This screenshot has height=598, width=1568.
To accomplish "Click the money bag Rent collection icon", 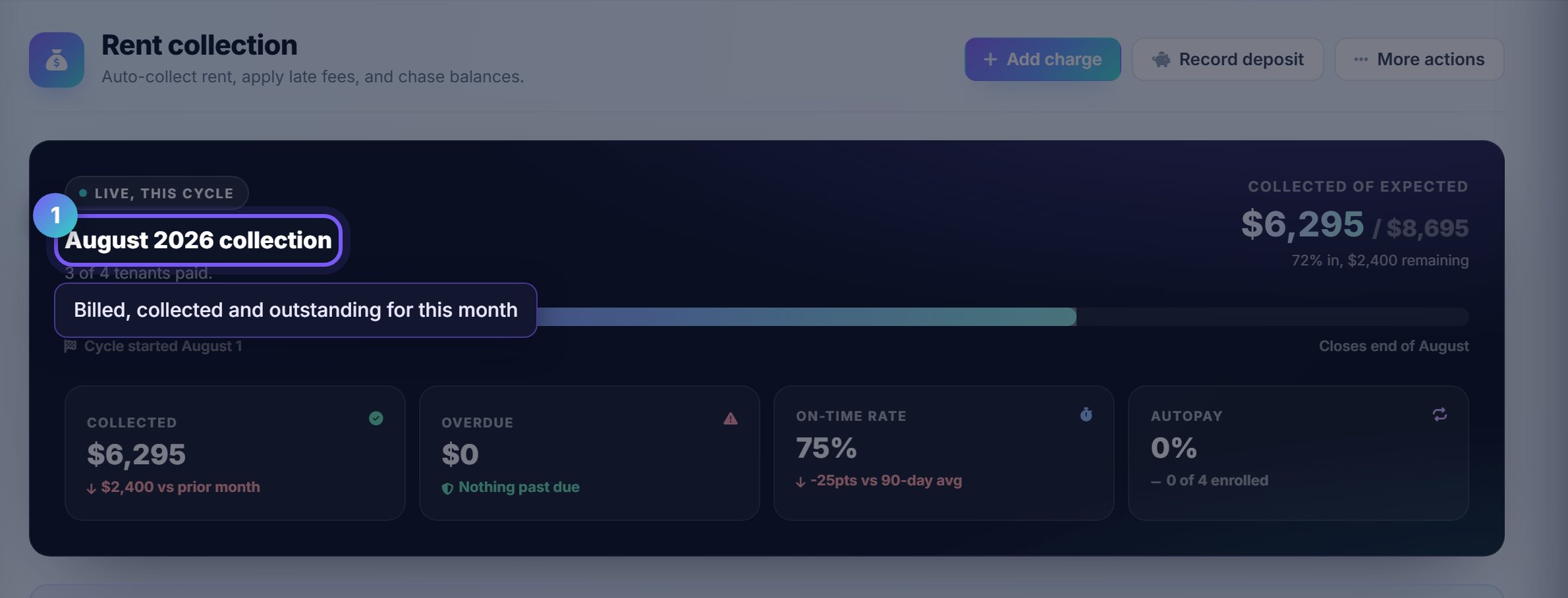I will pos(57,60).
